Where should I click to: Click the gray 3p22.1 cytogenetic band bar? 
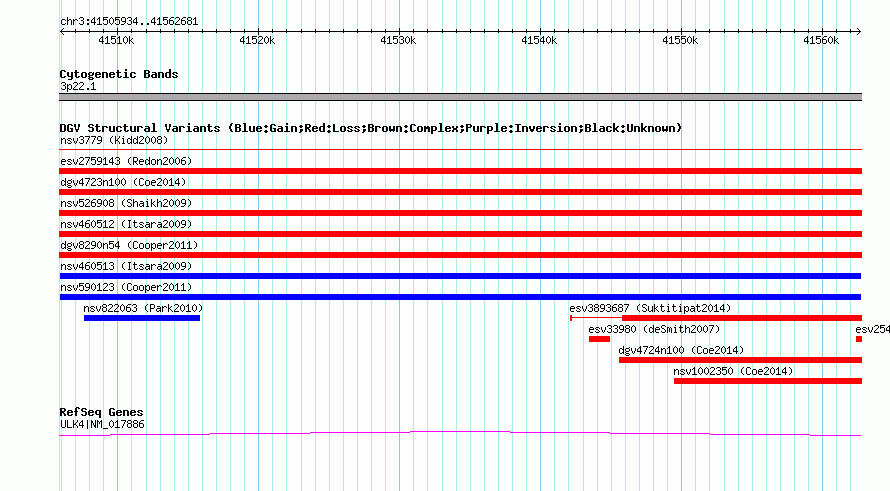click(x=460, y=97)
